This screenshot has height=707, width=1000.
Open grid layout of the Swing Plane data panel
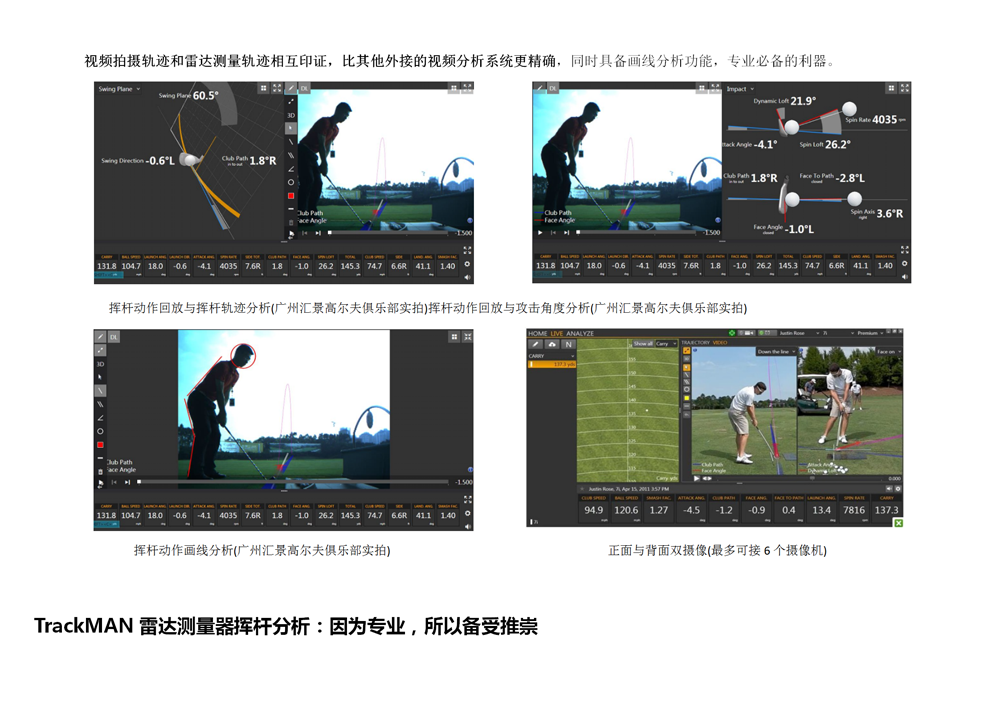pyautogui.click(x=263, y=88)
